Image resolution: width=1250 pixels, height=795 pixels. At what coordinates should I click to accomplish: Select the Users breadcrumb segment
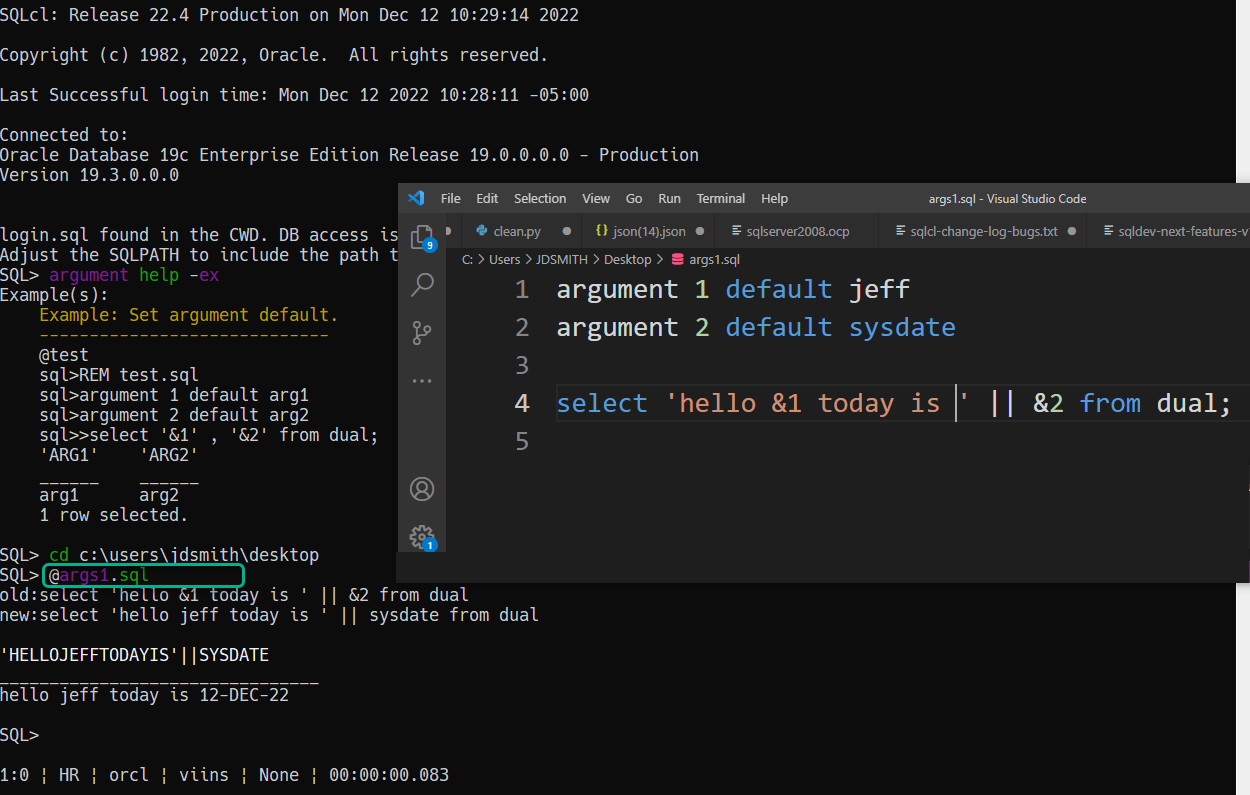[x=505, y=260]
